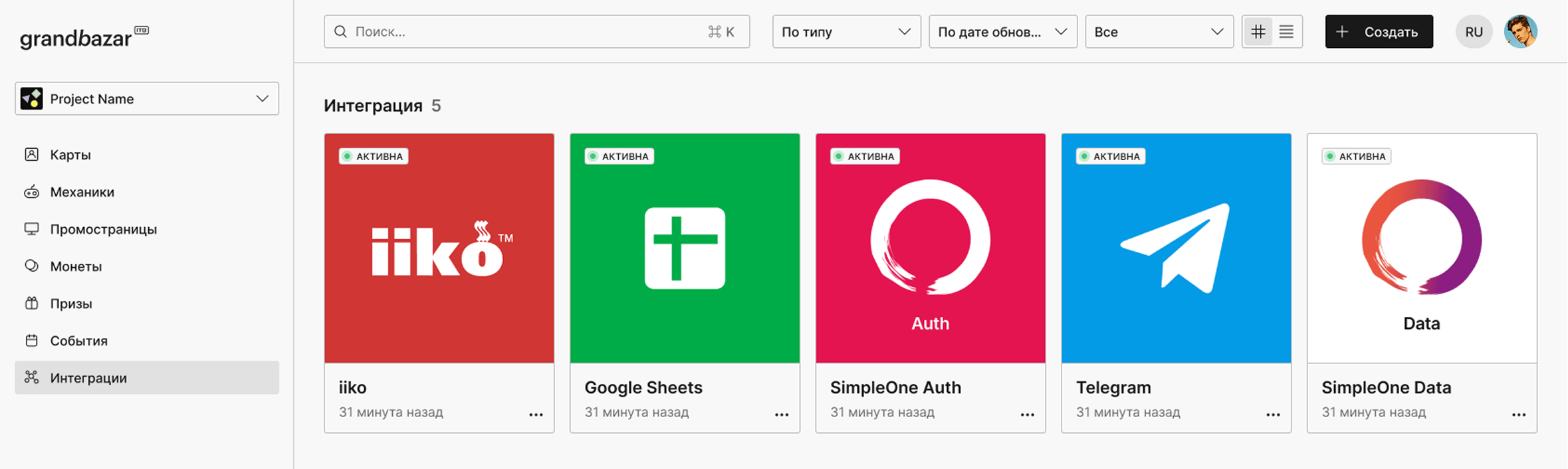Go to Механики in the sidebar
The height and width of the screenshot is (469, 1568).
click(147, 192)
